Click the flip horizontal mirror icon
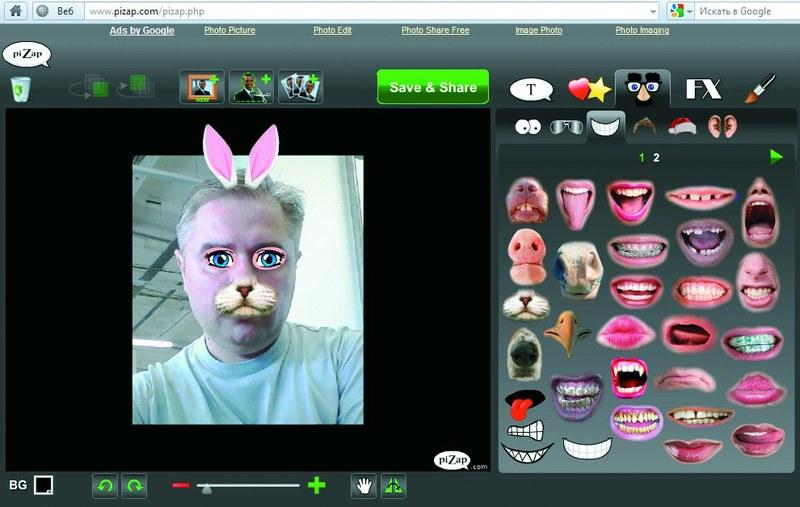The image size is (800, 507). [393, 486]
